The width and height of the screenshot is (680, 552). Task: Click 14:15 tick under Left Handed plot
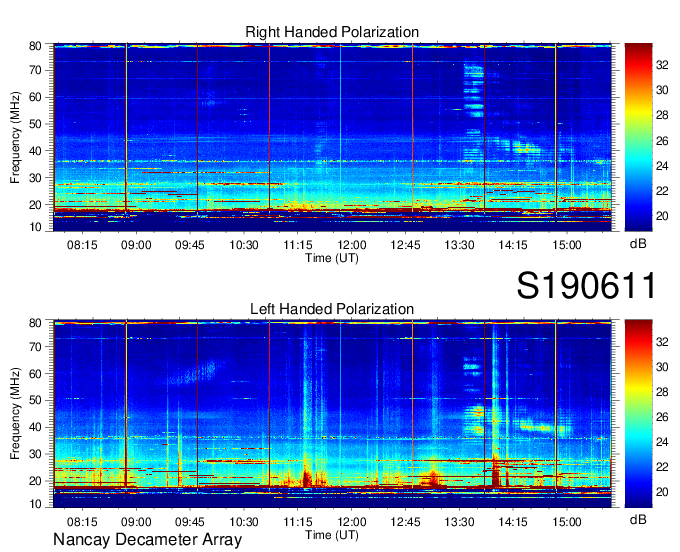pyautogui.click(x=513, y=522)
